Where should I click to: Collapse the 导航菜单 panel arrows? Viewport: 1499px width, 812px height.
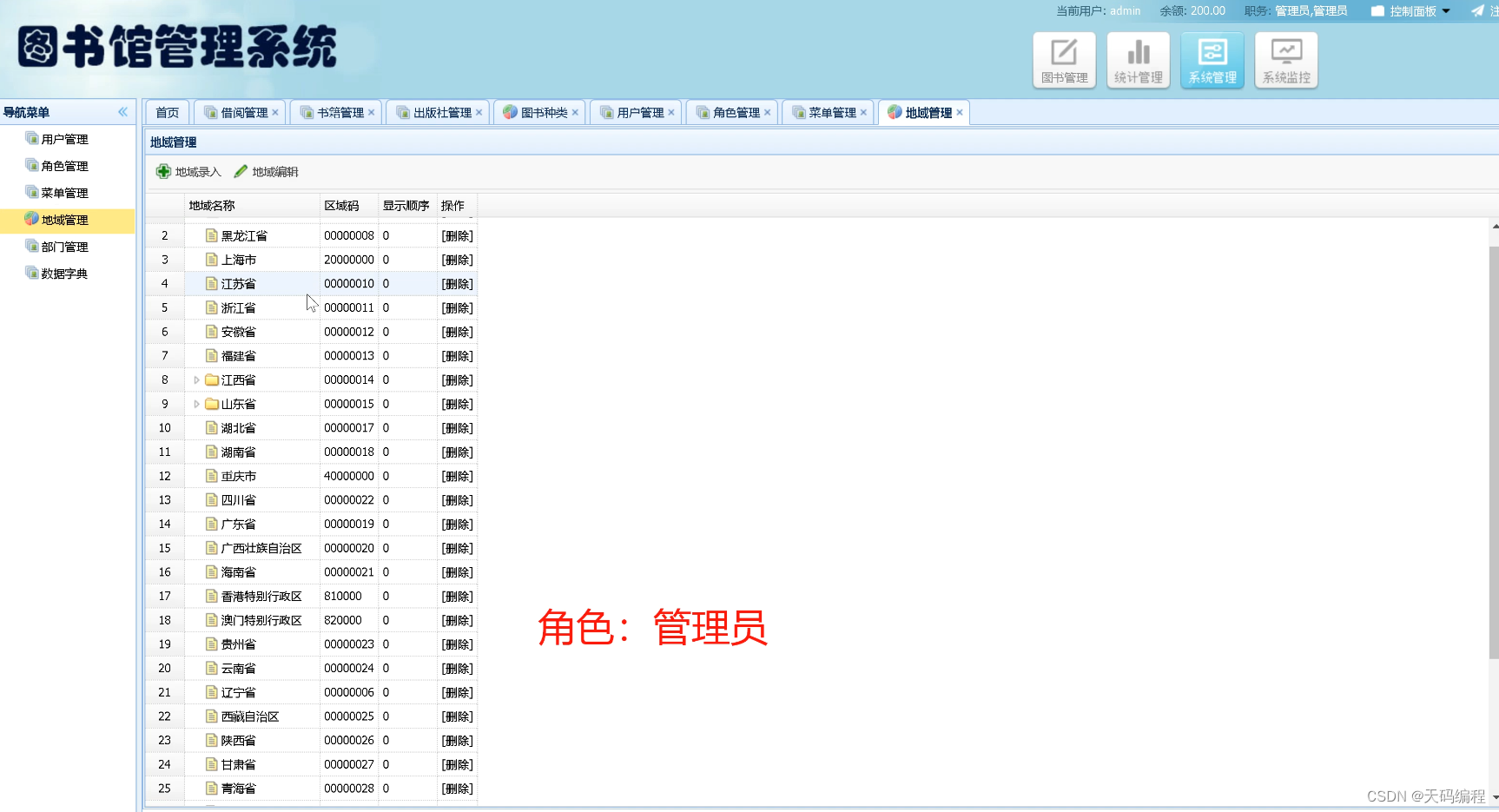(x=122, y=112)
